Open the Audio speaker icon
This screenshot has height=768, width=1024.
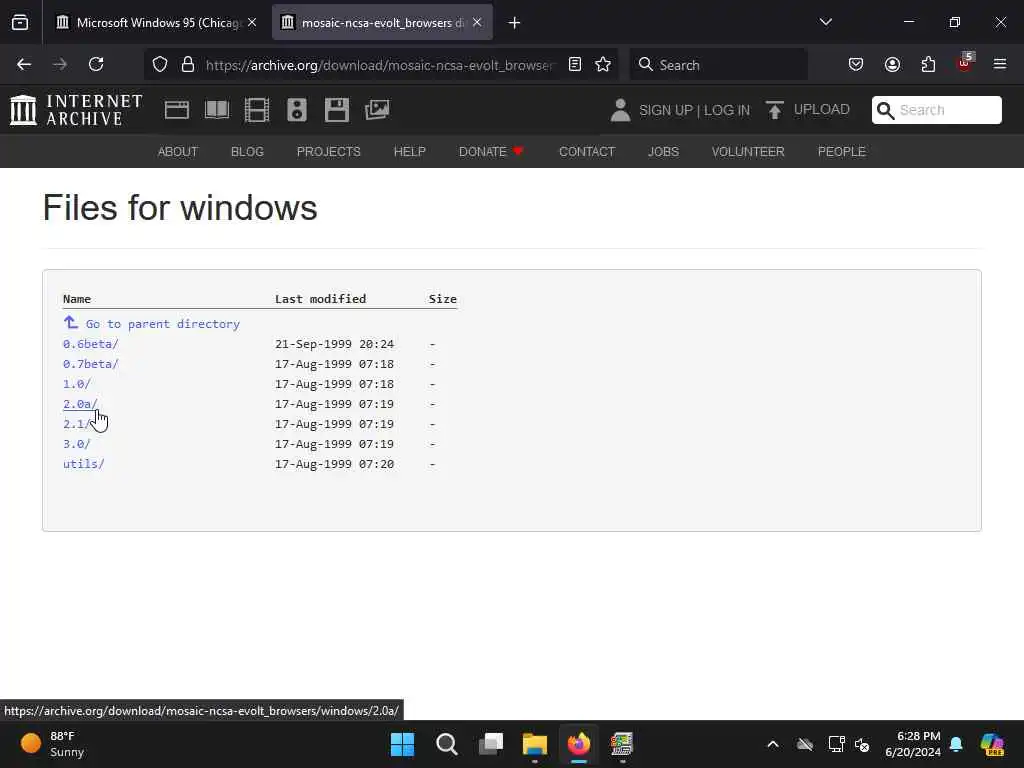tap(296, 110)
